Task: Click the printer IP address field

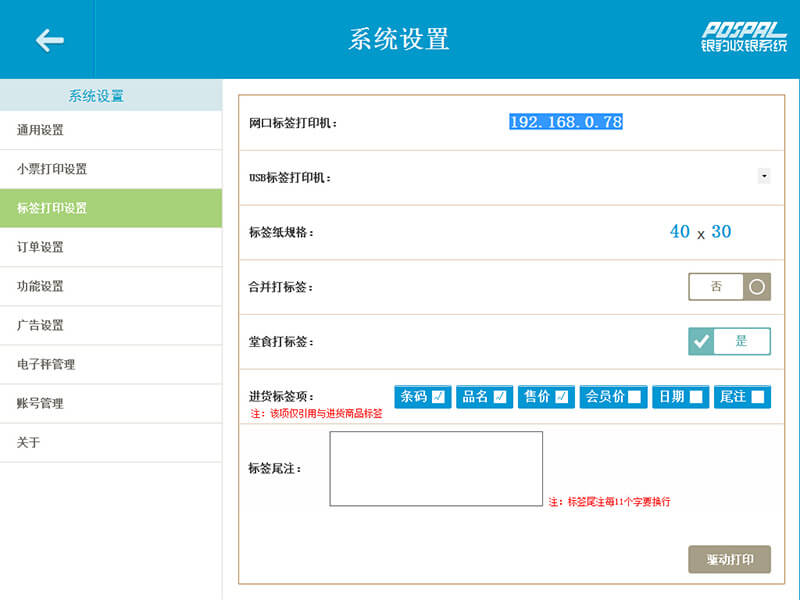Action: click(566, 122)
